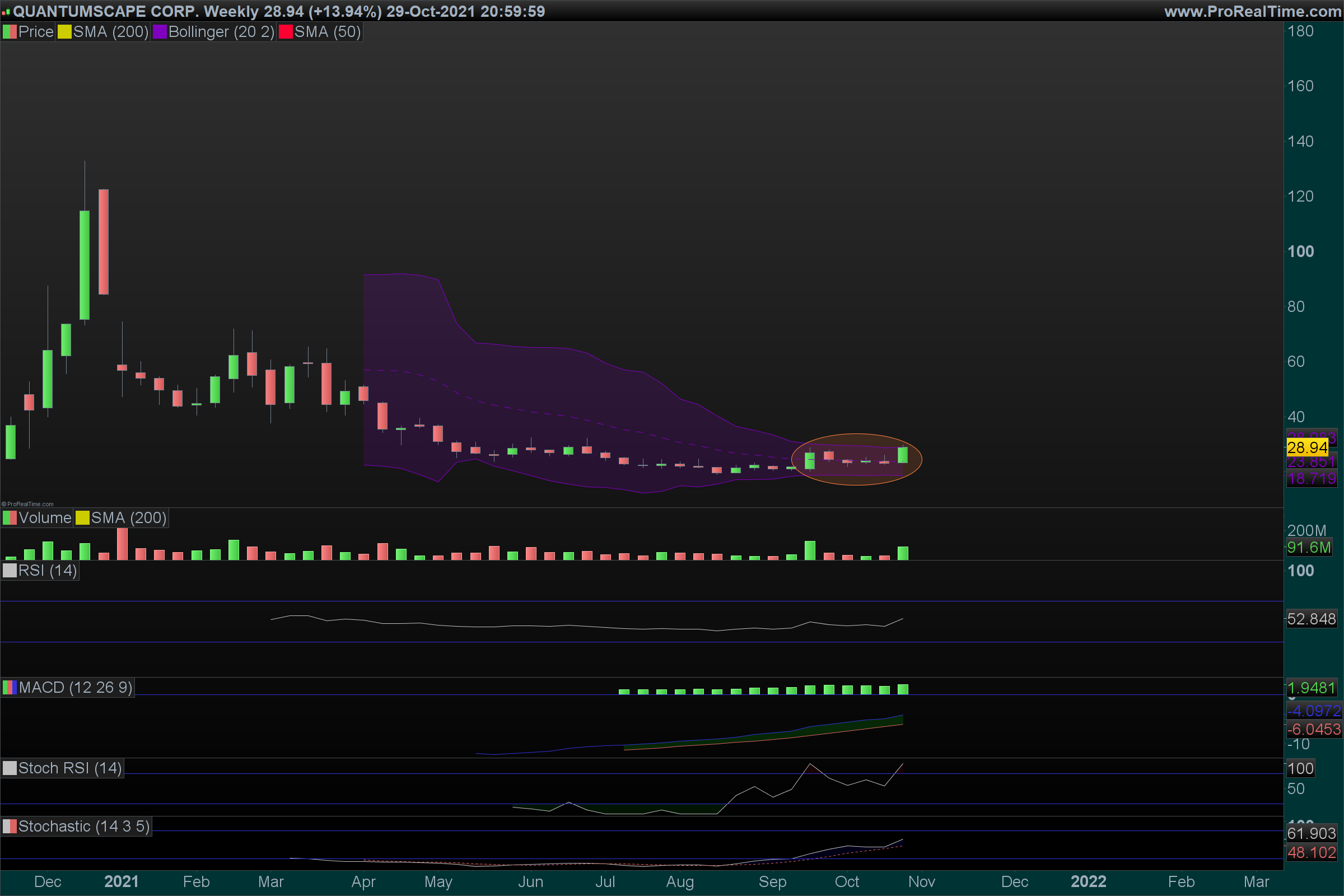Click the 52.848 RSI value label
1344x896 pixels.
1311,619
